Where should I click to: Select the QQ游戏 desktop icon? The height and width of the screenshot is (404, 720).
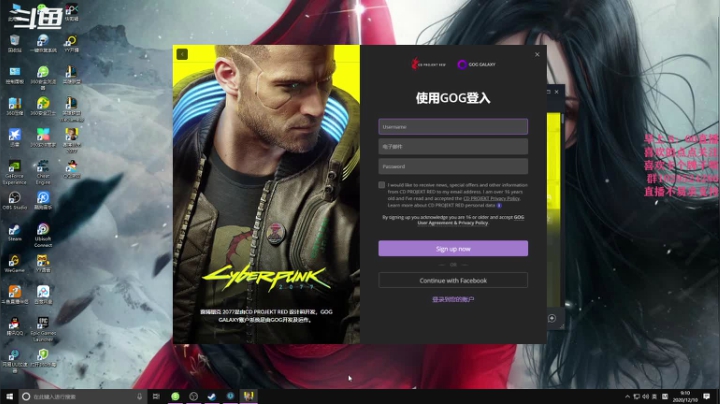click(x=71, y=169)
